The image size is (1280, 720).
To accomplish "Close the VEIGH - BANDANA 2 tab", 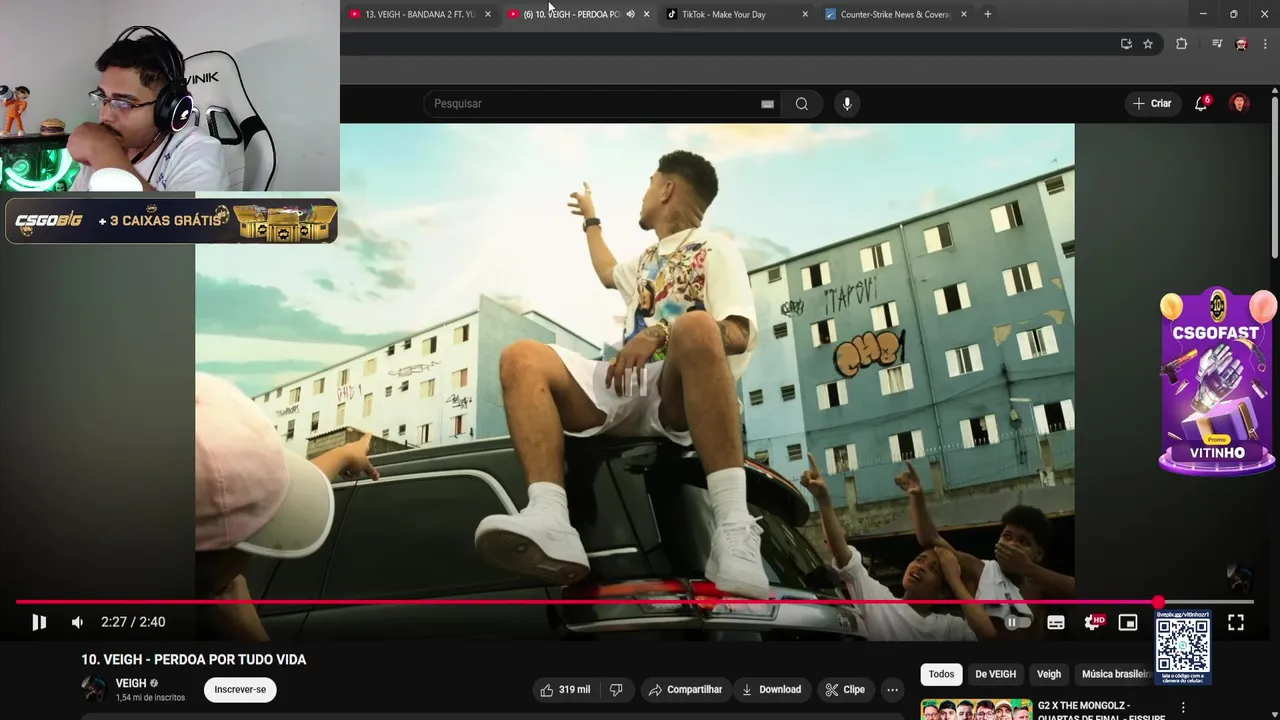I will [x=488, y=14].
